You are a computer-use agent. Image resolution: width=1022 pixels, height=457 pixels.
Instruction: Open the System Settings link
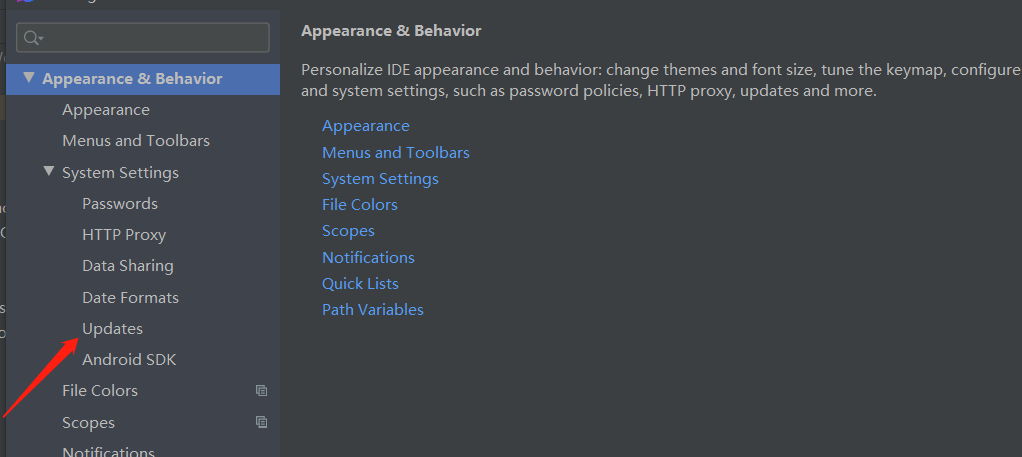pos(380,179)
